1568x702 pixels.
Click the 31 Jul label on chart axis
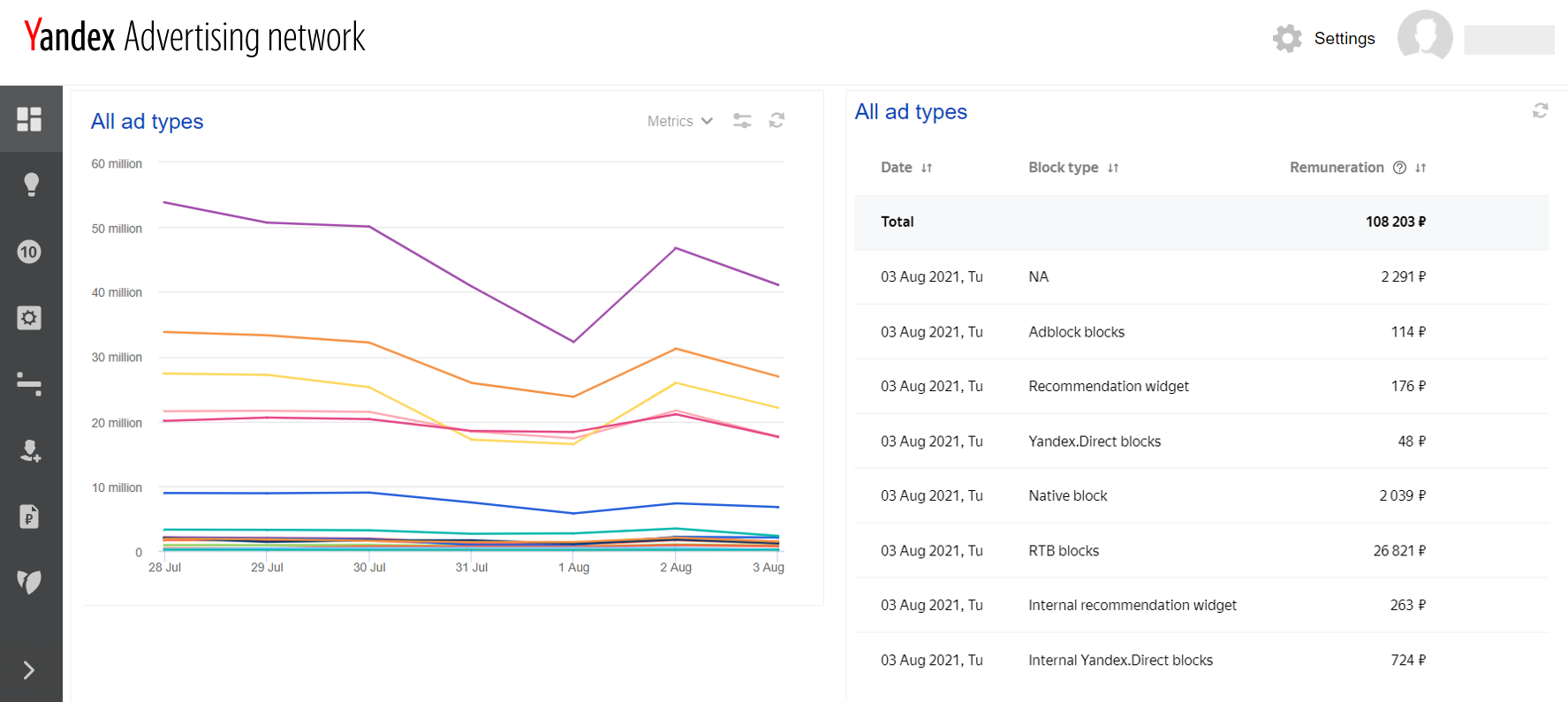[x=472, y=568]
